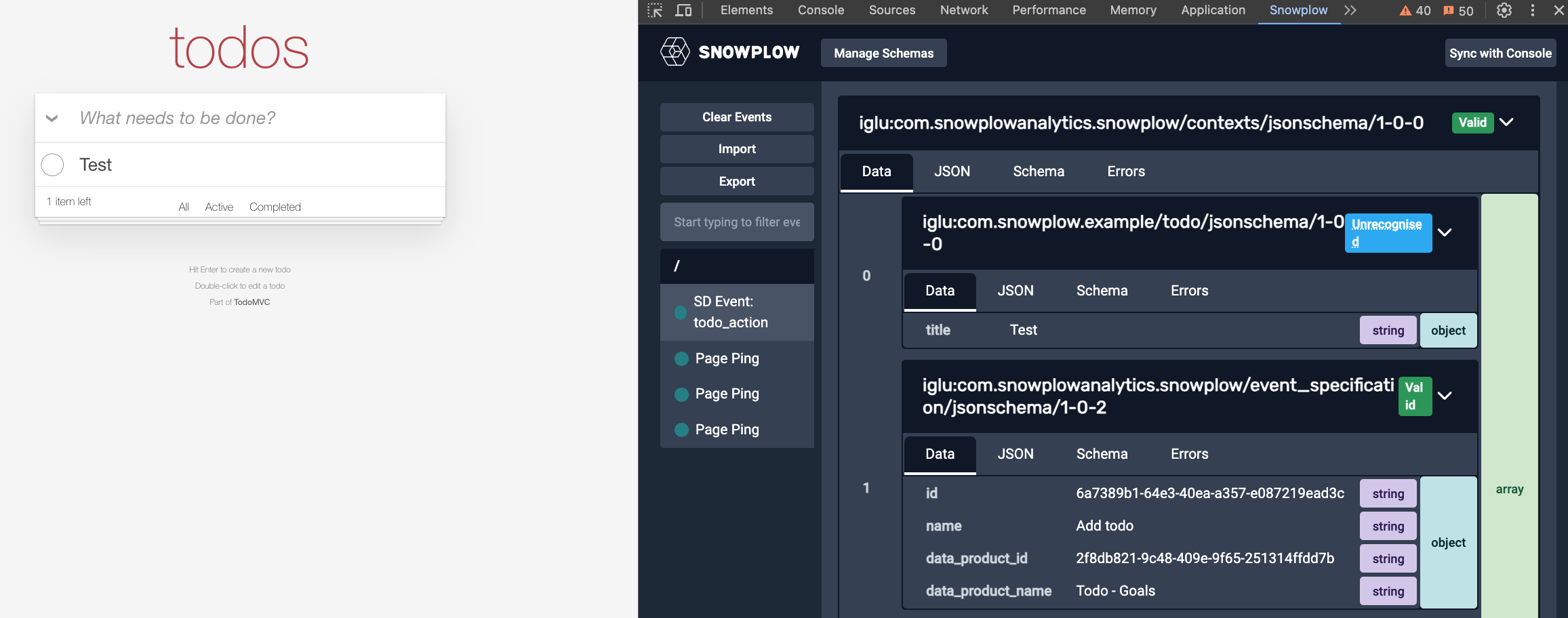Open top-level Errors tab of contexts

tap(1126, 171)
